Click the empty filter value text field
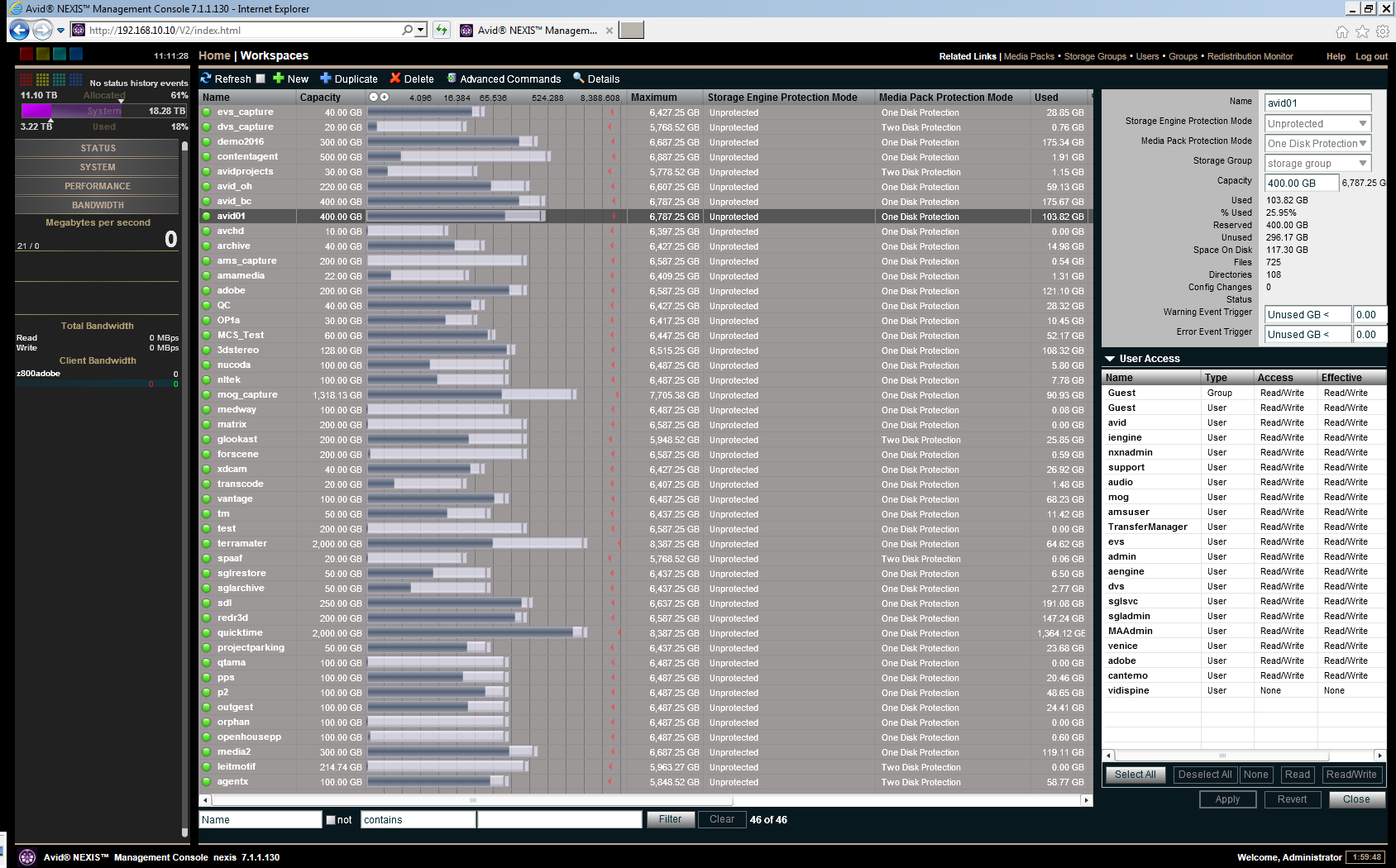Image resolution: width=1396 pixels, height=868 pixels. coord(560,819)
